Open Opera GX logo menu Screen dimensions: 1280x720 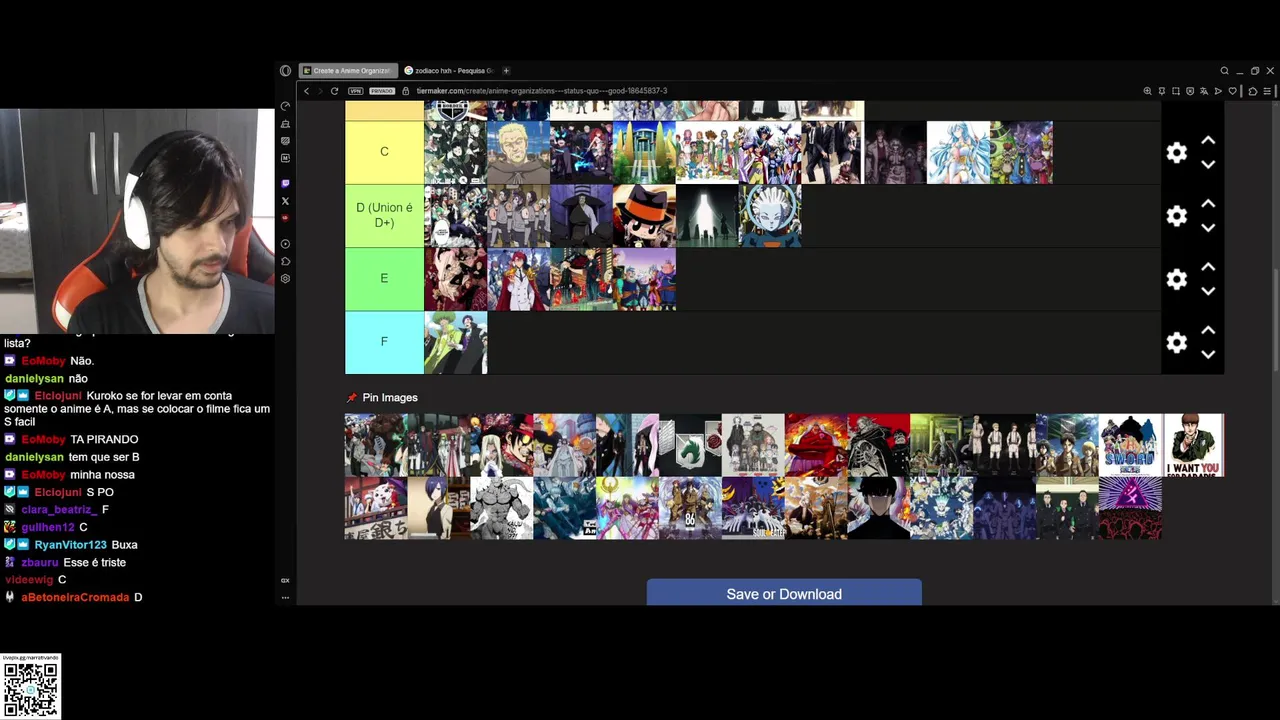coord(285,71)
